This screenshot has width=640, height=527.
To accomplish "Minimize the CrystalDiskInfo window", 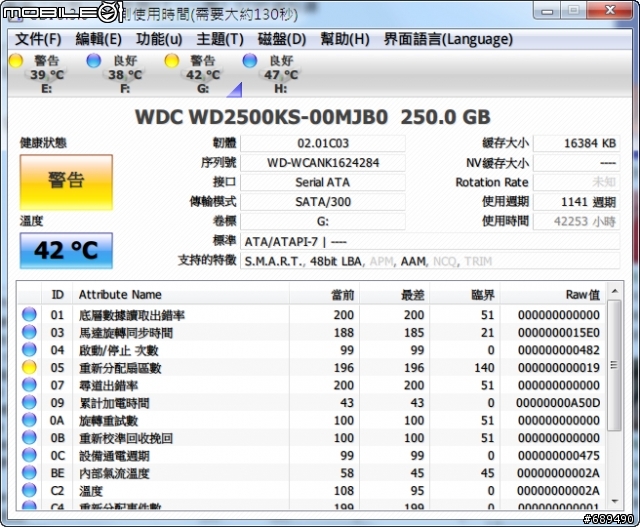I will tap(547, 11).
